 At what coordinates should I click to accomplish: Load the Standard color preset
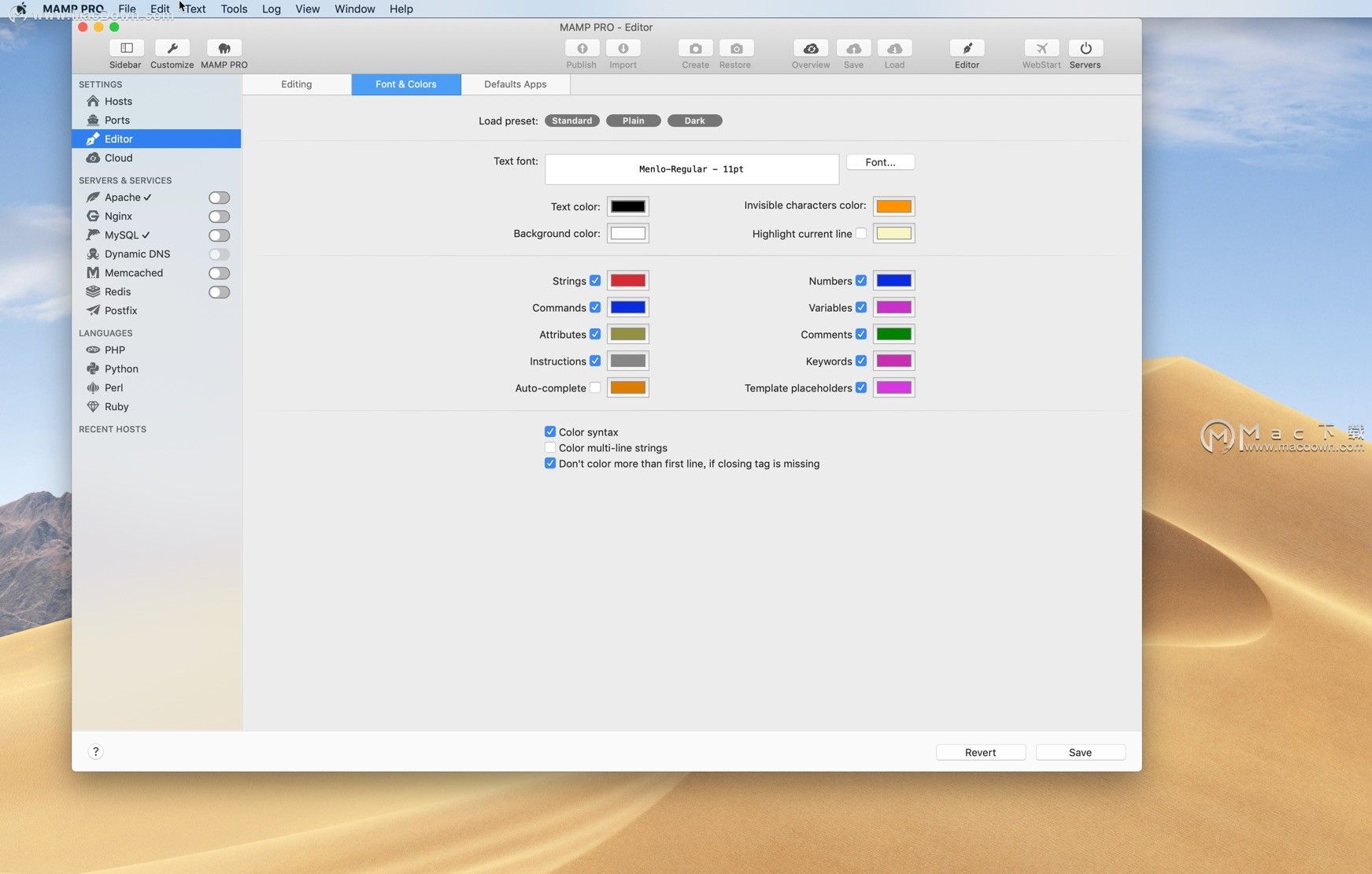(x=572, y=120)
